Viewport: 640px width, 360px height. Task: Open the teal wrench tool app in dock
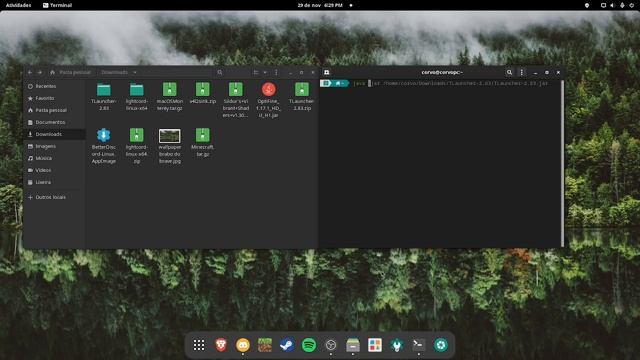[x=396, y=345]
